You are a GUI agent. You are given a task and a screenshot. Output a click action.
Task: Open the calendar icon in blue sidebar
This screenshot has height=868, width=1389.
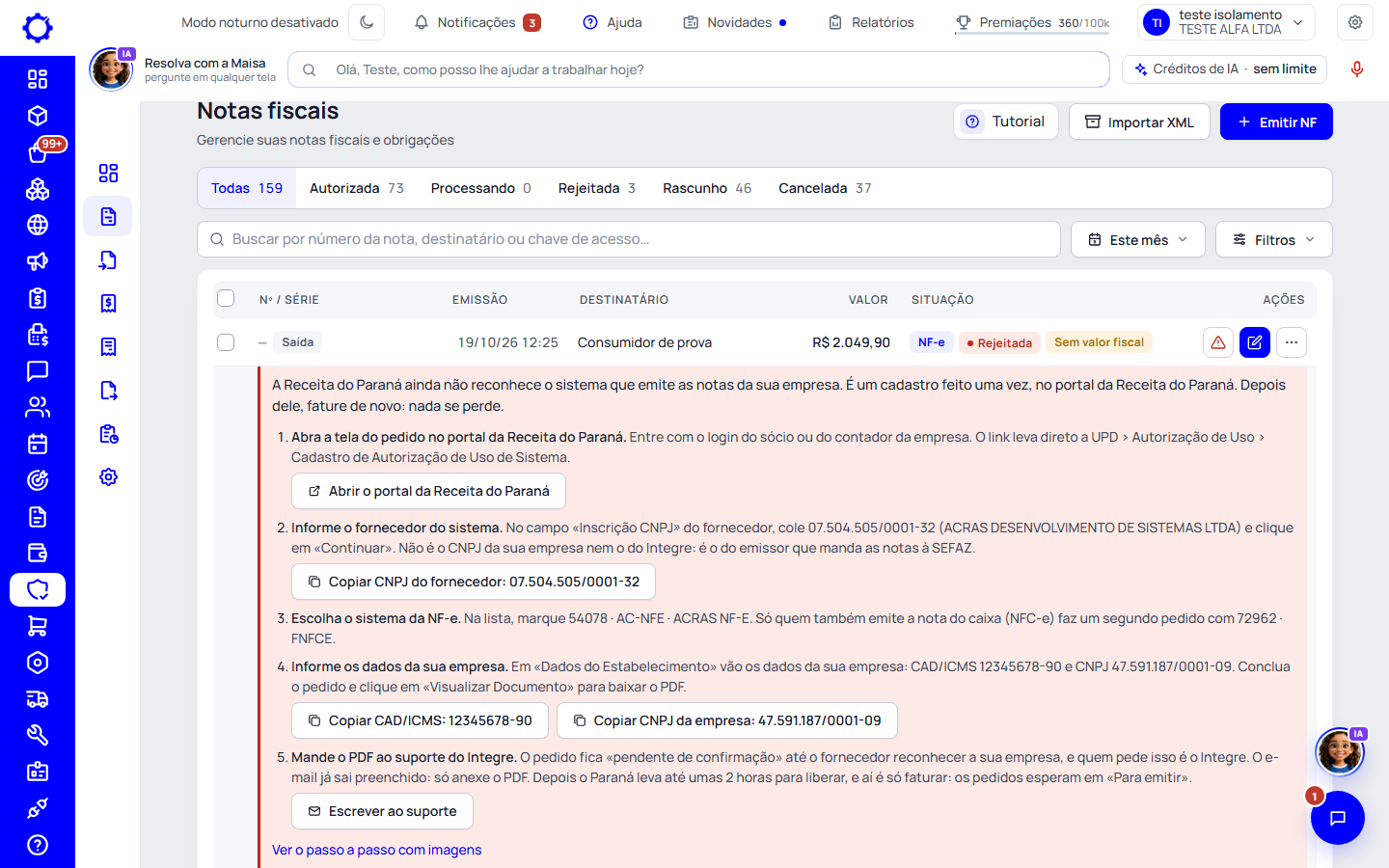click(38, 444)
